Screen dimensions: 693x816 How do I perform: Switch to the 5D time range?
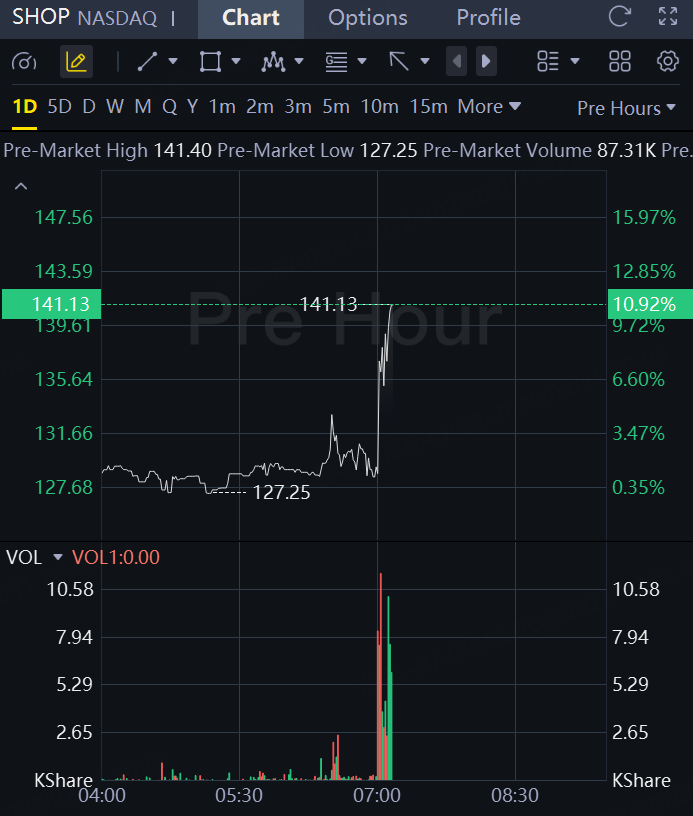(59, 107)
